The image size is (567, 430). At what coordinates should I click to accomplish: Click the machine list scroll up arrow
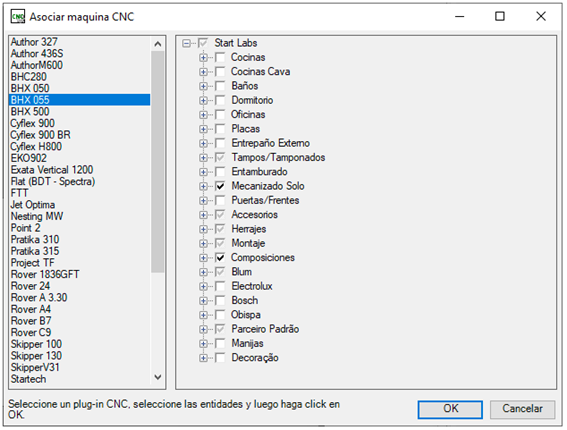tap(158, 44)
